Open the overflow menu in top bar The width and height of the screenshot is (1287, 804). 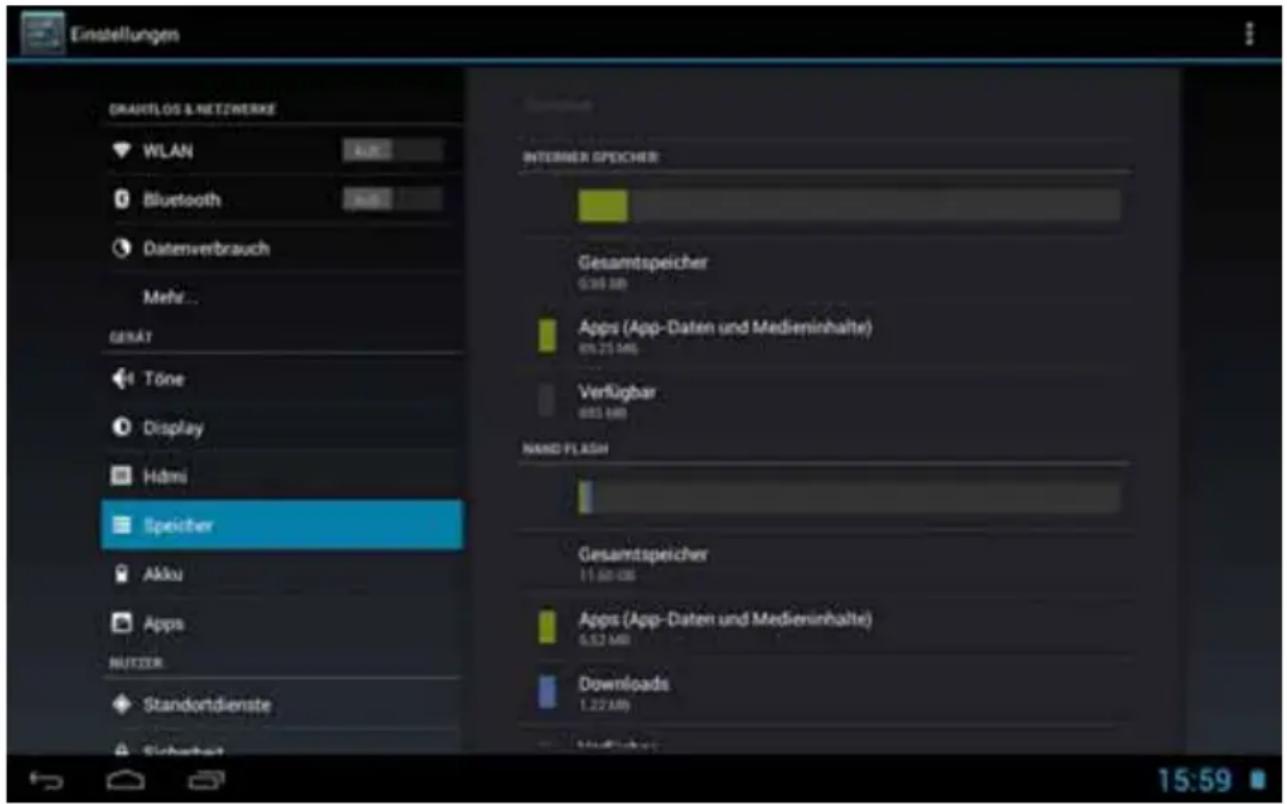coord(1248,34)
